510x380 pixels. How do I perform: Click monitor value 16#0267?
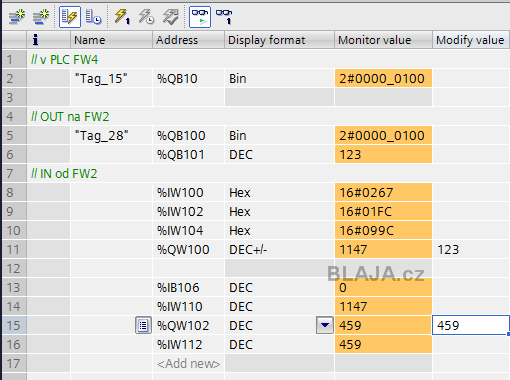click(383, 193)
